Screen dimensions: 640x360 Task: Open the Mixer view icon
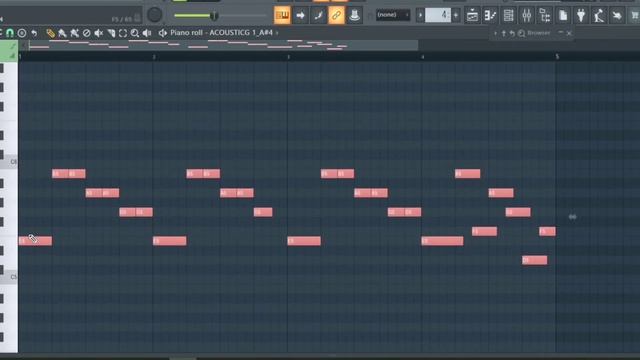coord(527,16)
